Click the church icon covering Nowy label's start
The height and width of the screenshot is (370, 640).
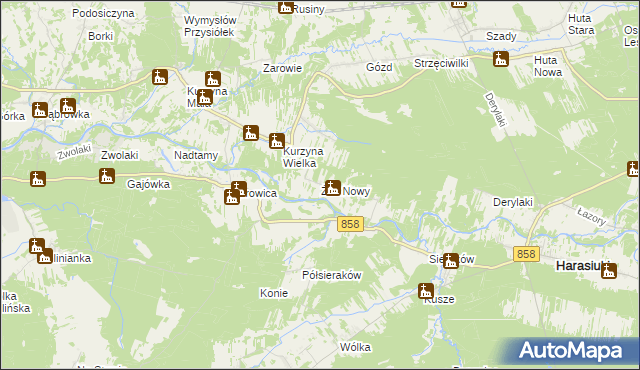pos(333,188)
